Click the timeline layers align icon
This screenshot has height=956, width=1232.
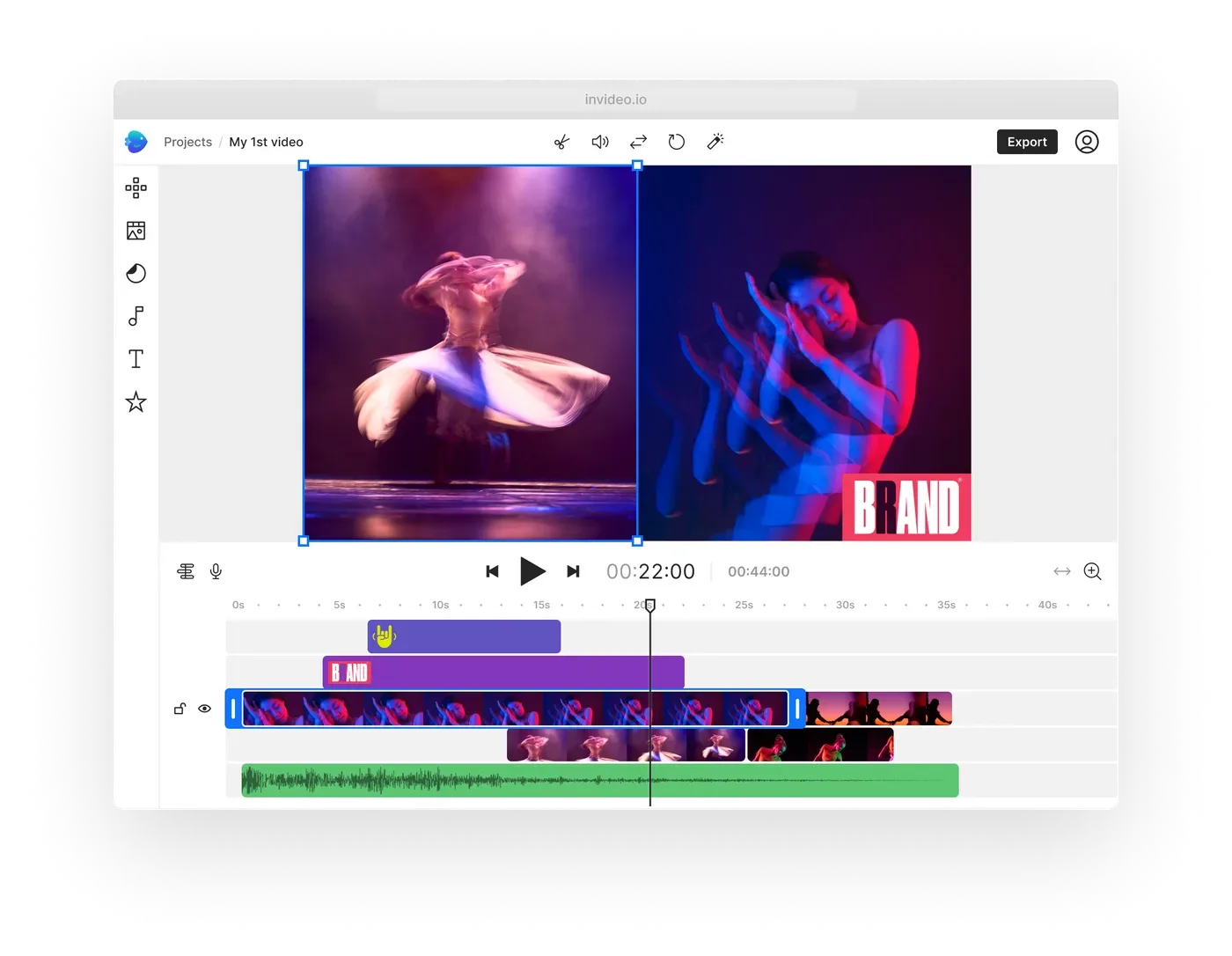[x=186, y=571]
